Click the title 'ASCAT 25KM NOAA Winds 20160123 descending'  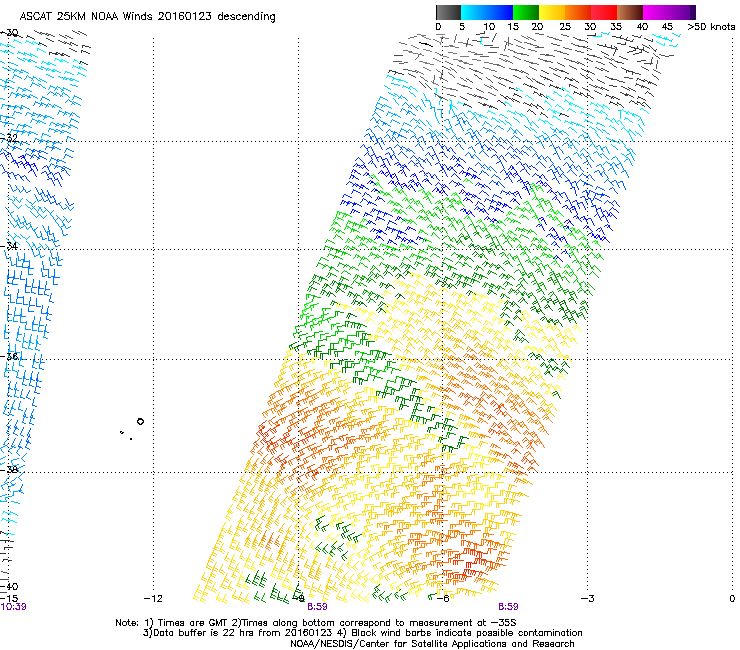tap(147, 17)
